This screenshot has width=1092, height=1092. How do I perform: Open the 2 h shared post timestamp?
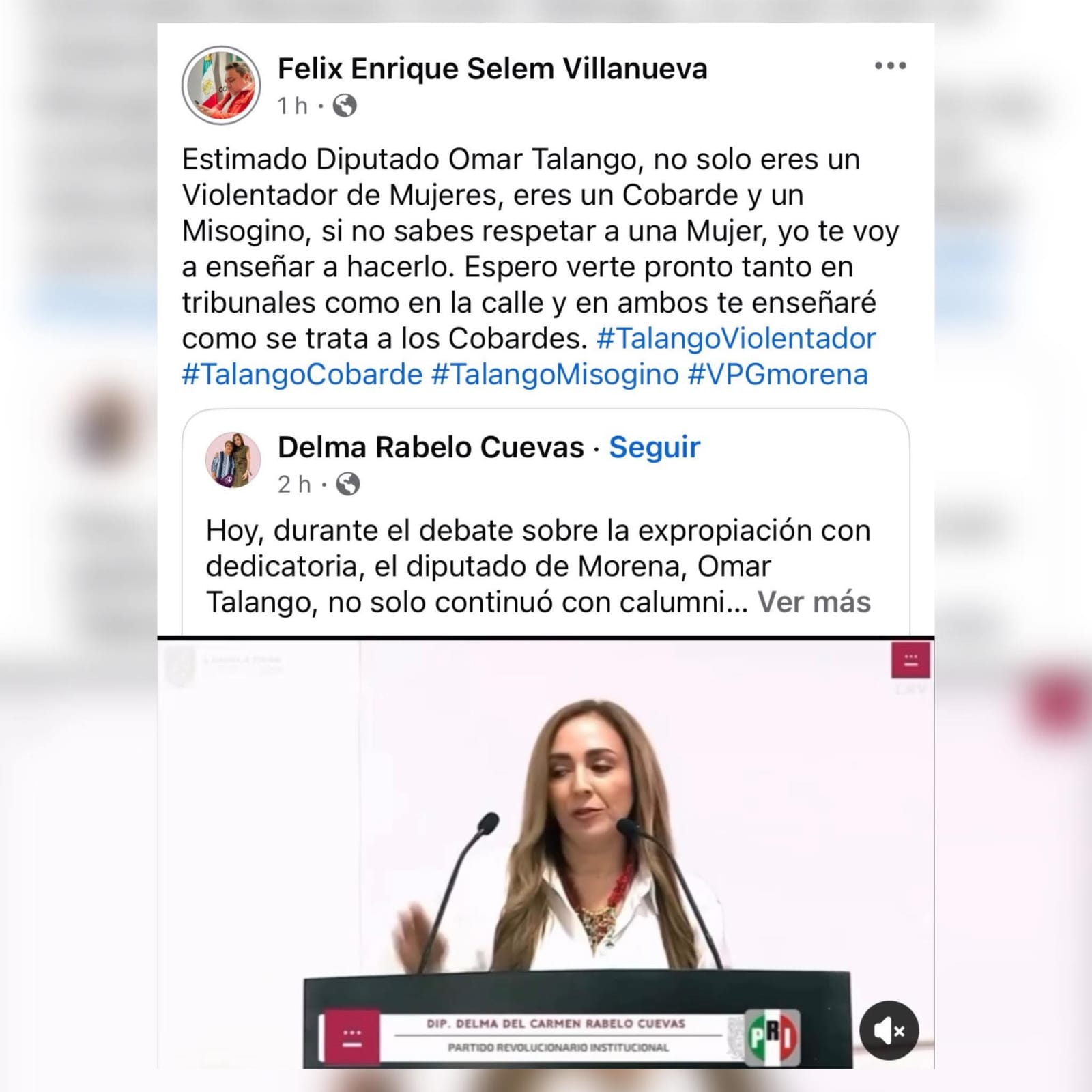294,485
